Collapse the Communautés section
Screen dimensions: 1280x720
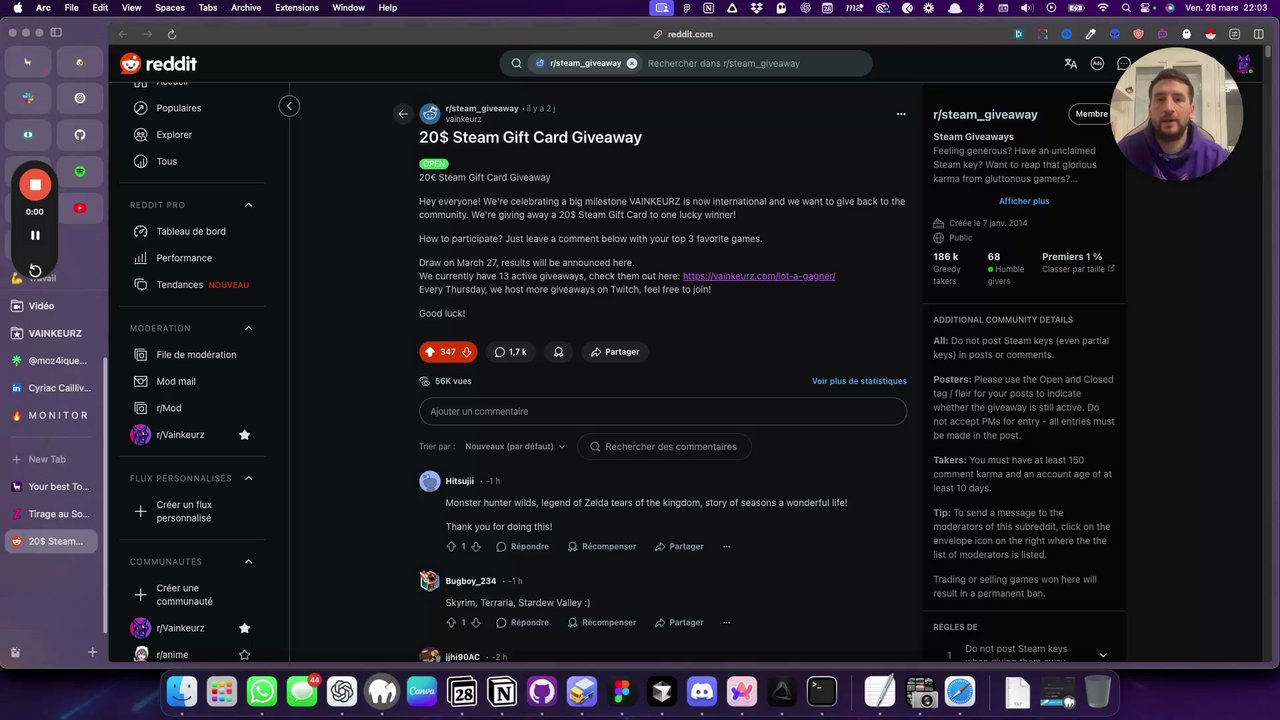249,562
